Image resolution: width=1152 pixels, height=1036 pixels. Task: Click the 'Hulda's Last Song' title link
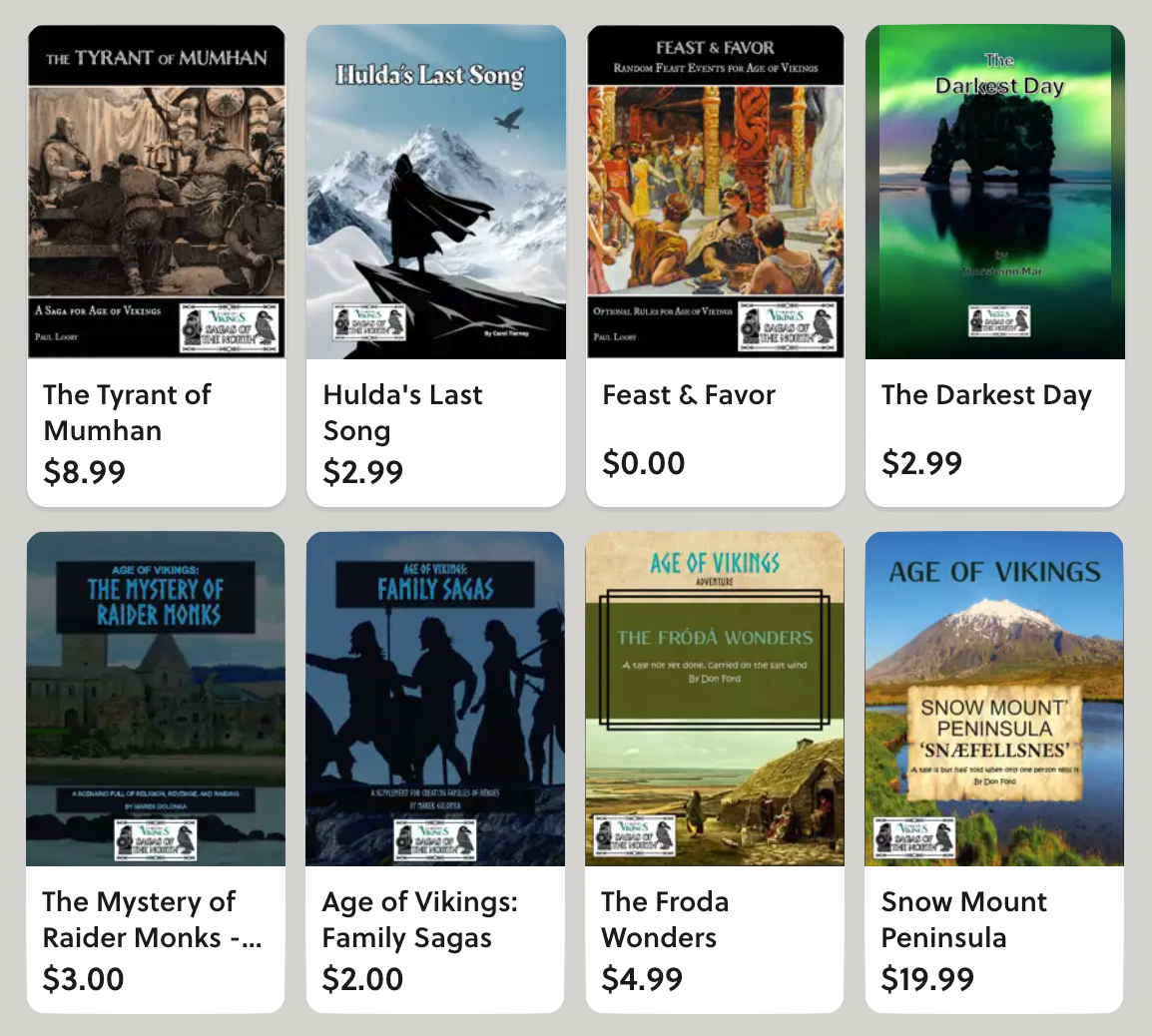tap(402, 412)
